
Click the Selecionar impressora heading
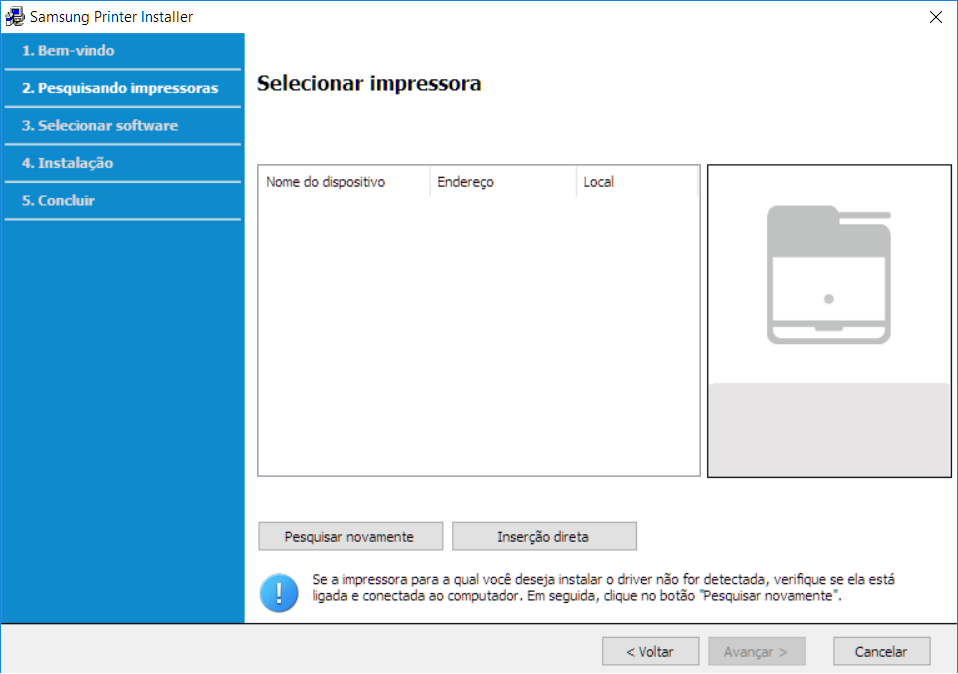(369, 84)
